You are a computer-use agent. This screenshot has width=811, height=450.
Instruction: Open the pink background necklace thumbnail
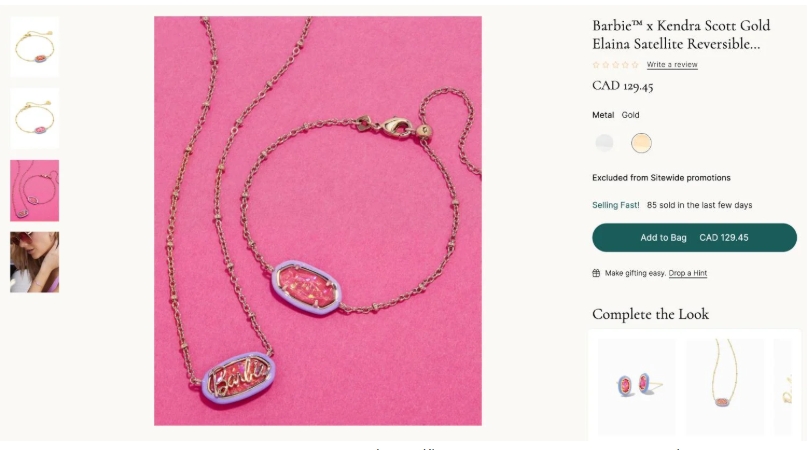coord(35,190)
